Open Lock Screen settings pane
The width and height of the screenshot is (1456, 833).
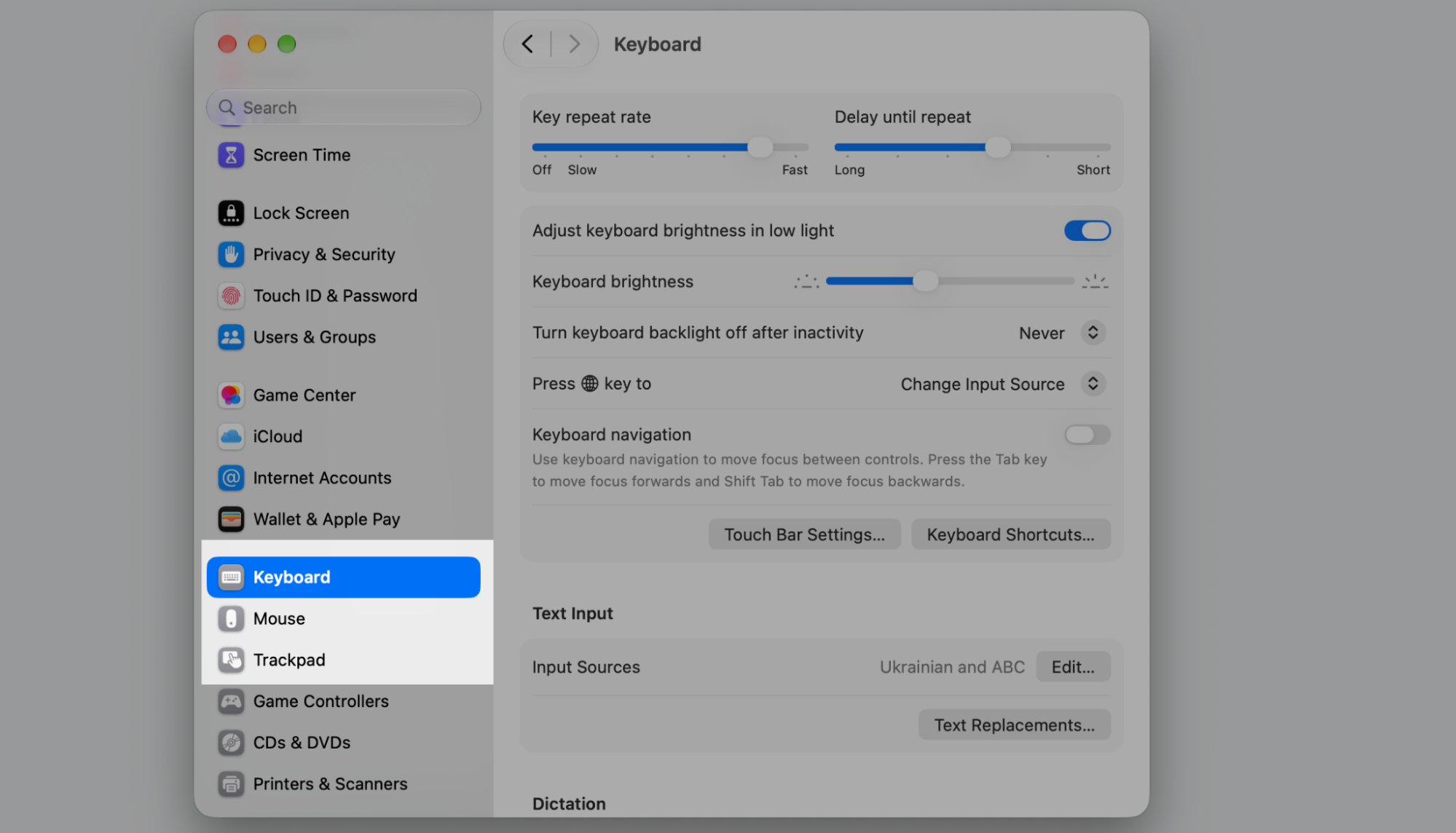click(x=343, y=213)
